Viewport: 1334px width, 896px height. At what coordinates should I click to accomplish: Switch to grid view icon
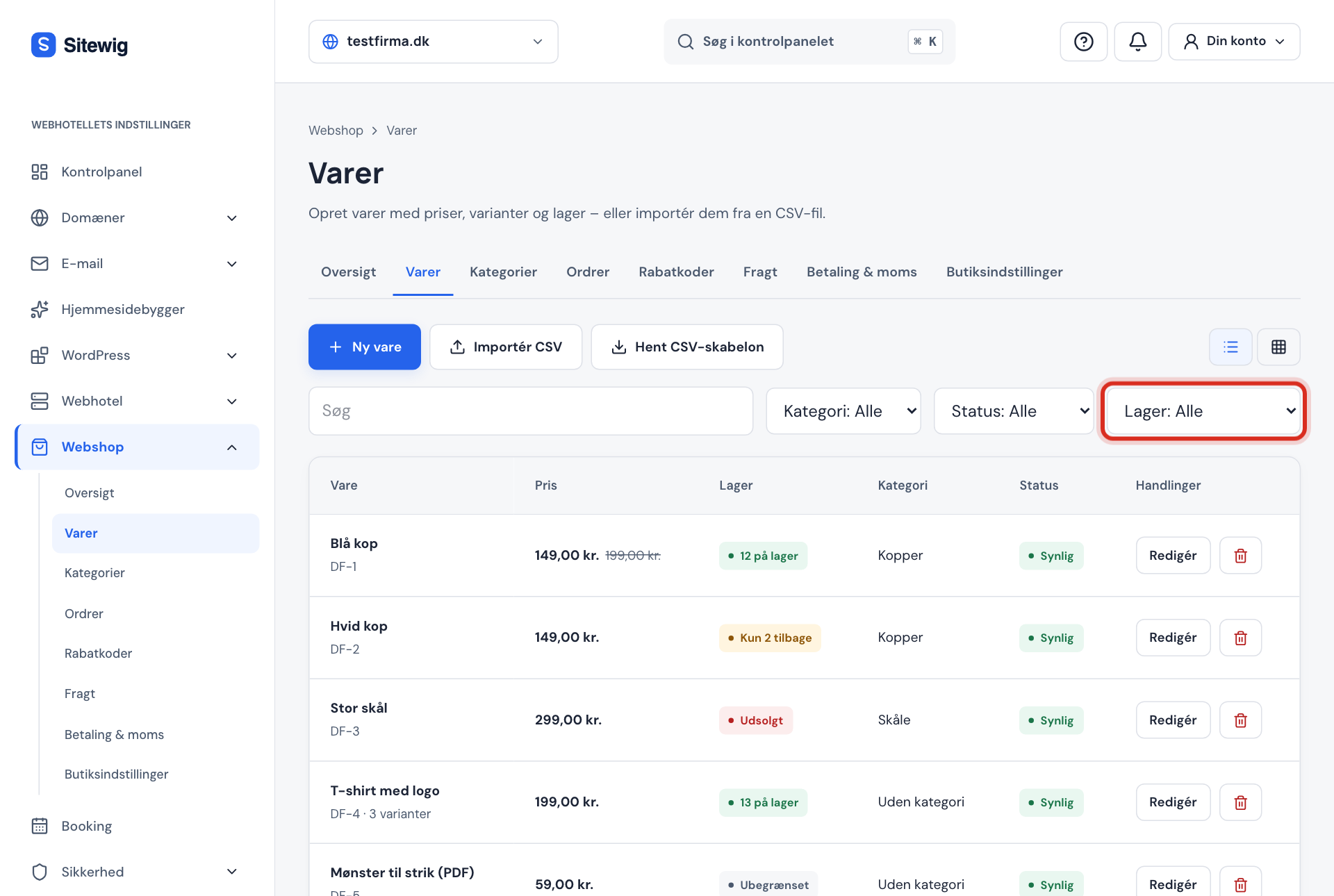pyautogui.click(x=1278, y=347)
